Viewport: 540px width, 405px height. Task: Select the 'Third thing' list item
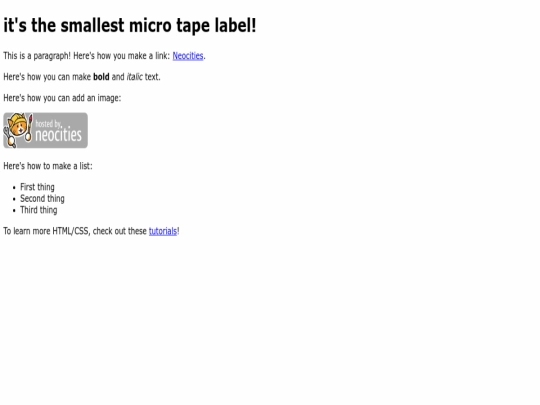39,210
